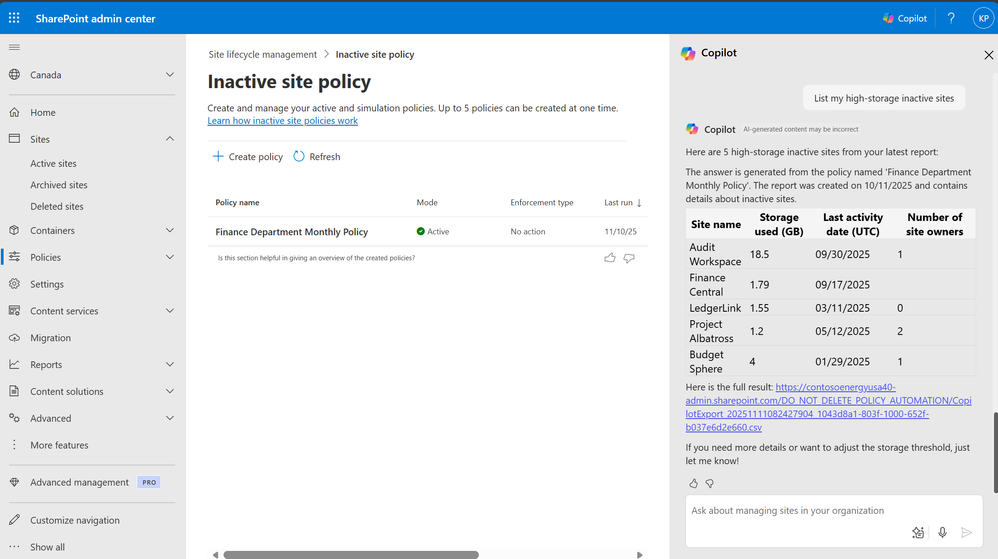Click the PRO badge beside Advanced management
Image resolution: width=998 pixels, height=559 pixels.
(149, 482)
